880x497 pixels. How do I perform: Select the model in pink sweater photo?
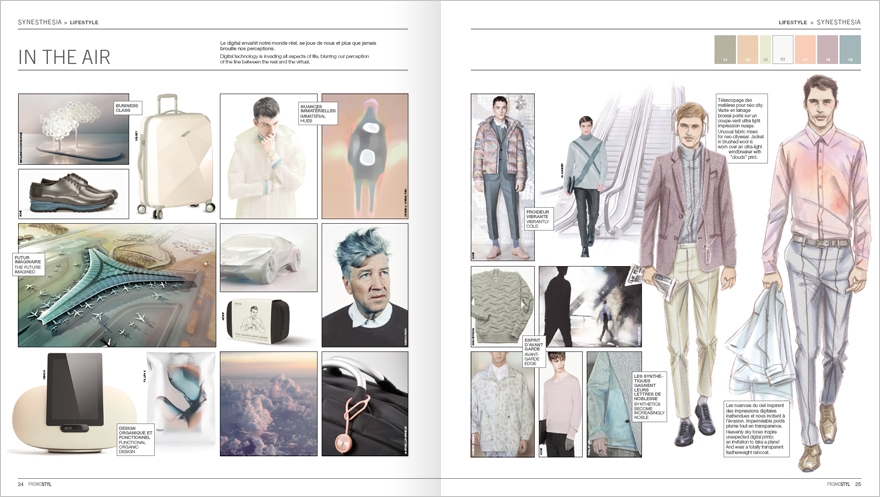(x=561, y=404)
